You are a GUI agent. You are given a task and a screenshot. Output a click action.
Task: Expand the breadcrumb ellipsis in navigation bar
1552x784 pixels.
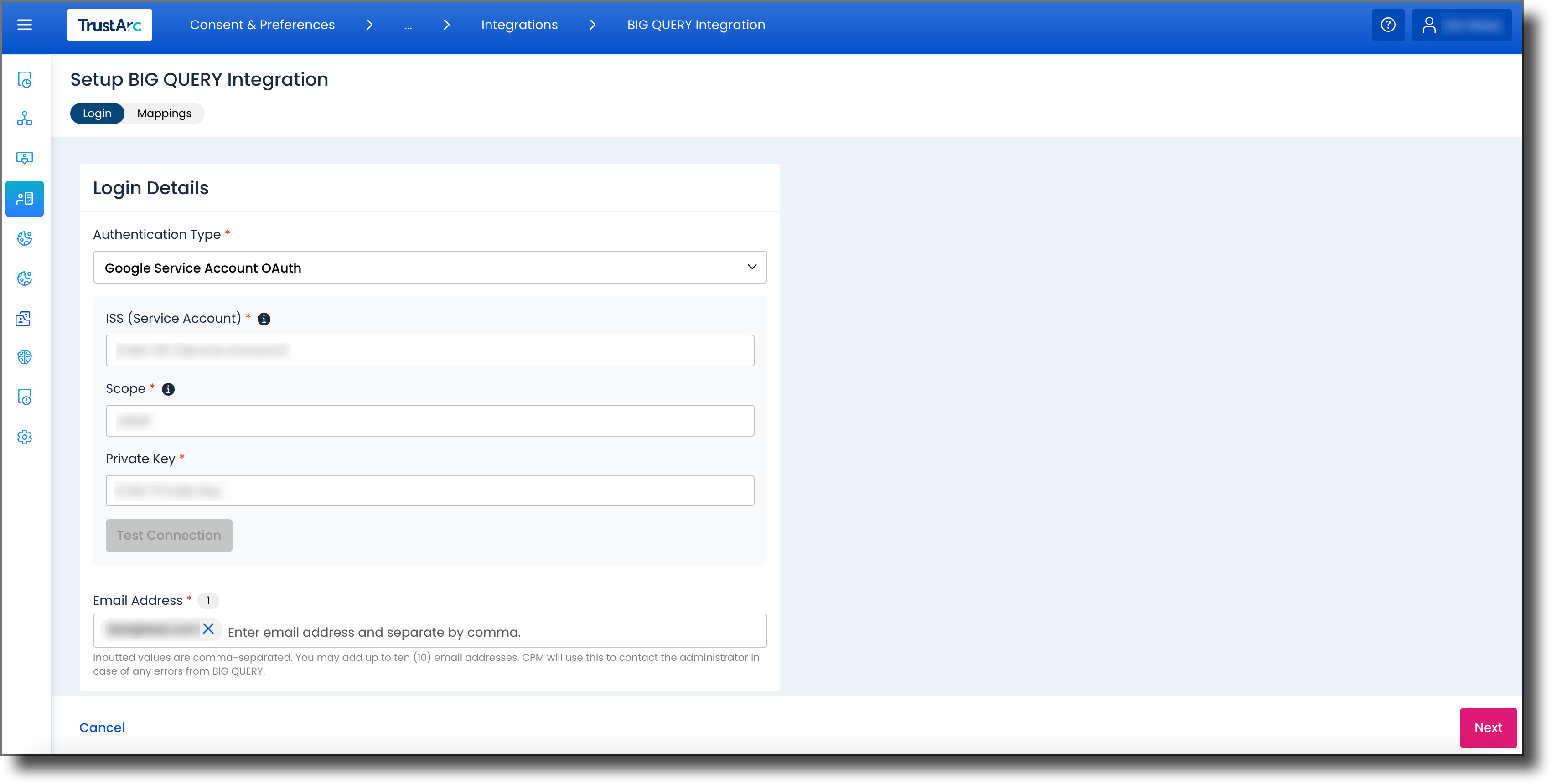click(x=409, y=25)
